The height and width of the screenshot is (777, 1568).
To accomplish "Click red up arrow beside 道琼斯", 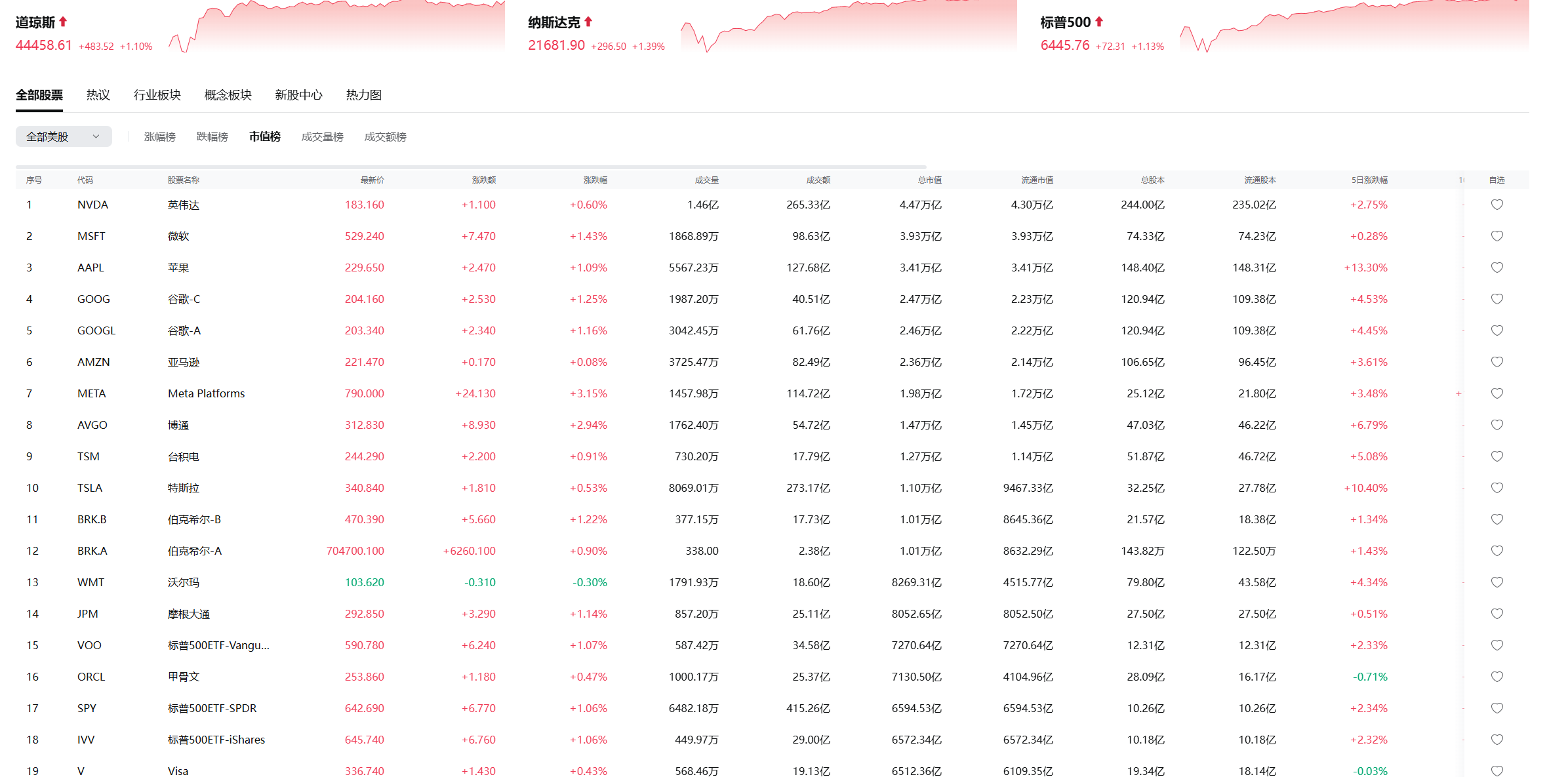I will point(63,22).
